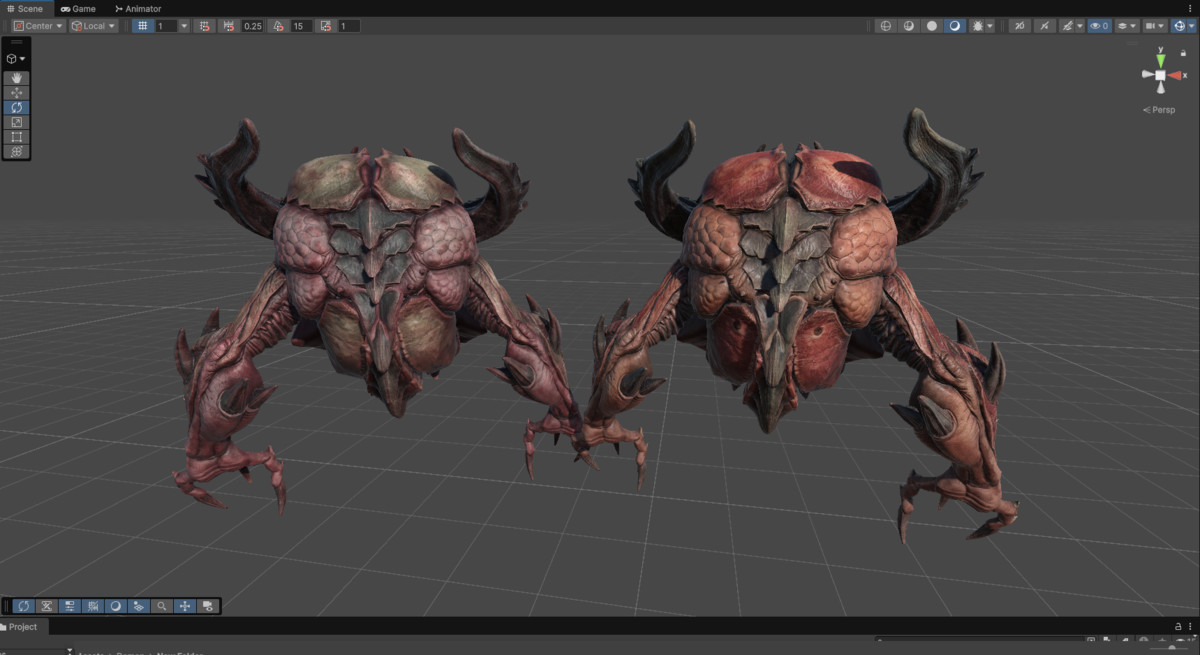
Task: Select shaded wireframe draw mode
Action: point(909,26)
